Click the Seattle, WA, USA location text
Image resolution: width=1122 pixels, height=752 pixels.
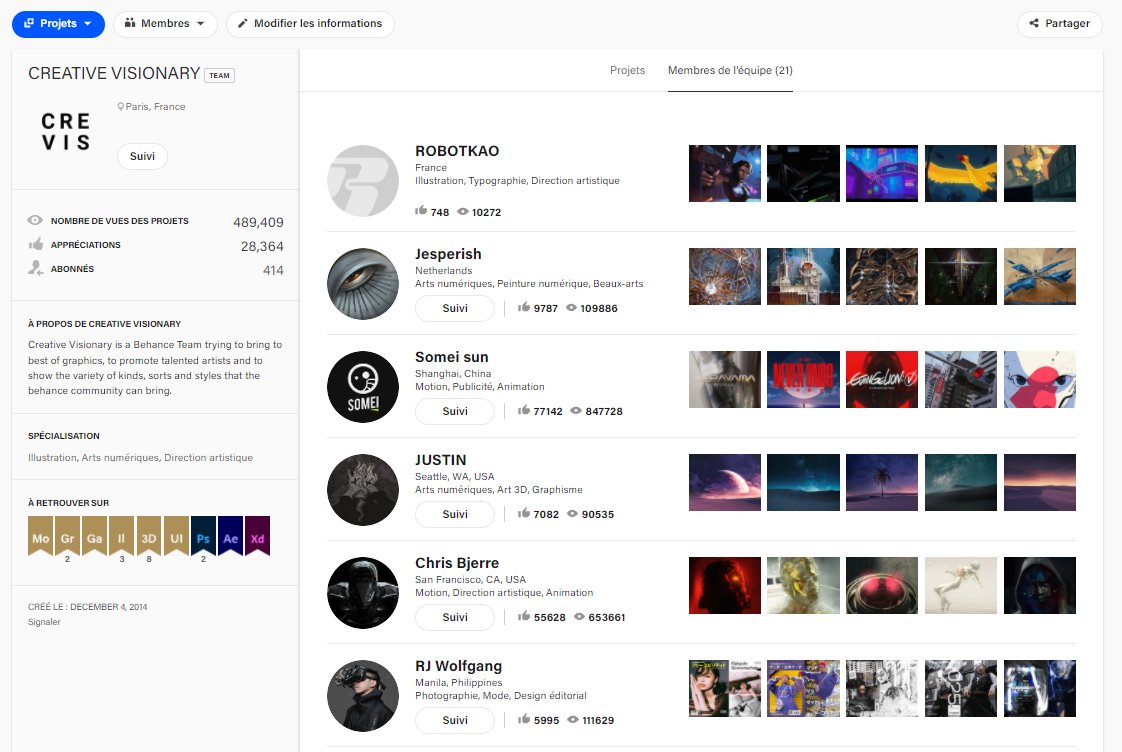coord(454,477)
